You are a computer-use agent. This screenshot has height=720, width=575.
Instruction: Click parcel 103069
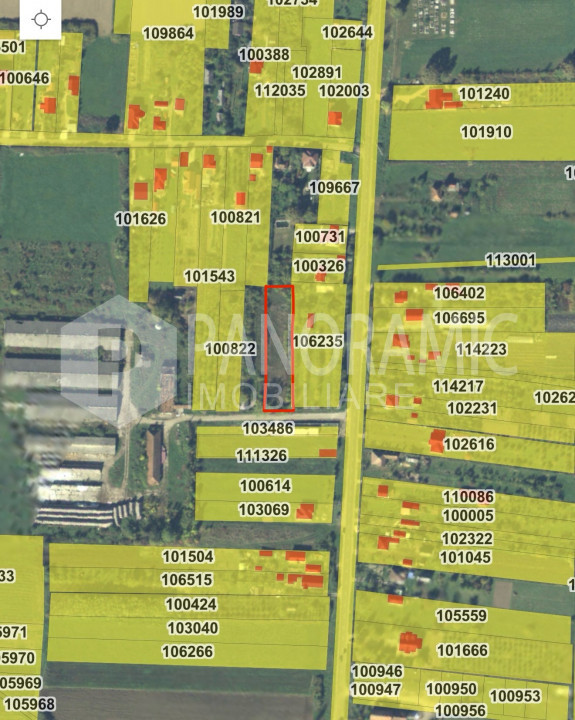click(x=264, y=510)
